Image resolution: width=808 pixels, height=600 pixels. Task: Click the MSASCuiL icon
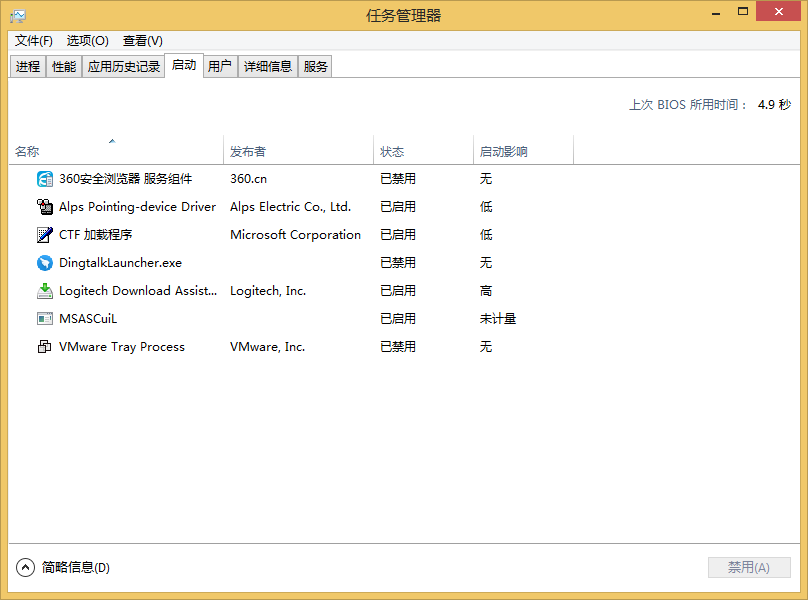pos(45,319)
